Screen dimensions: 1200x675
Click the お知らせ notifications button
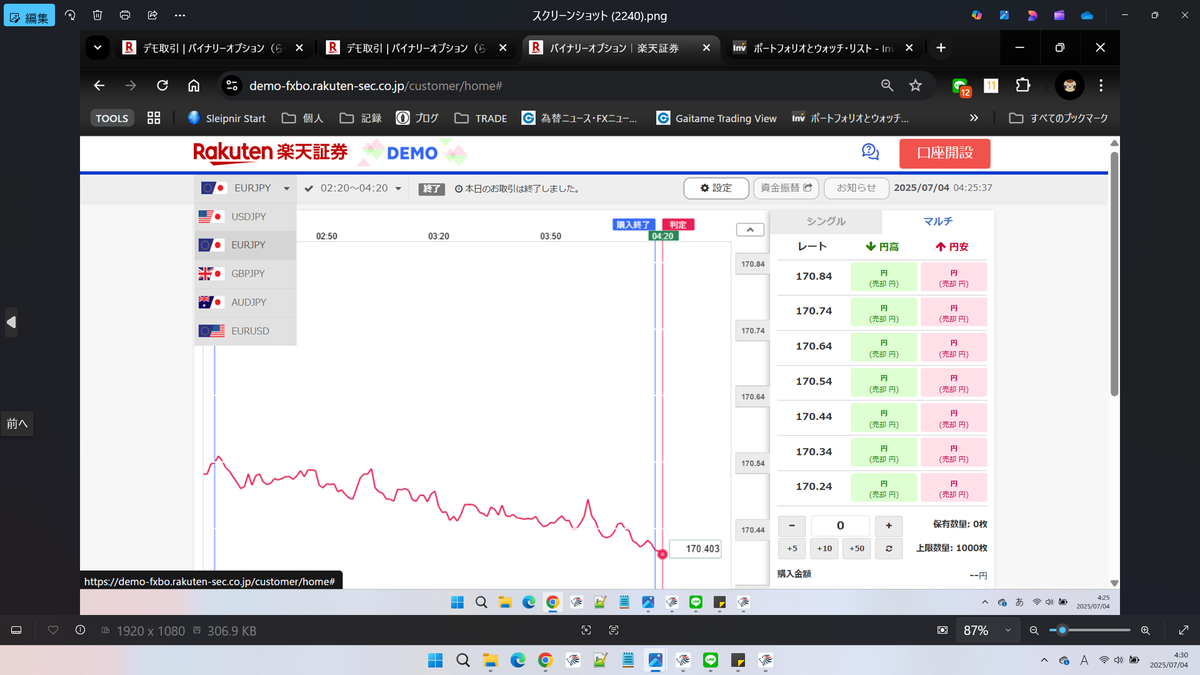click(856, 188)
